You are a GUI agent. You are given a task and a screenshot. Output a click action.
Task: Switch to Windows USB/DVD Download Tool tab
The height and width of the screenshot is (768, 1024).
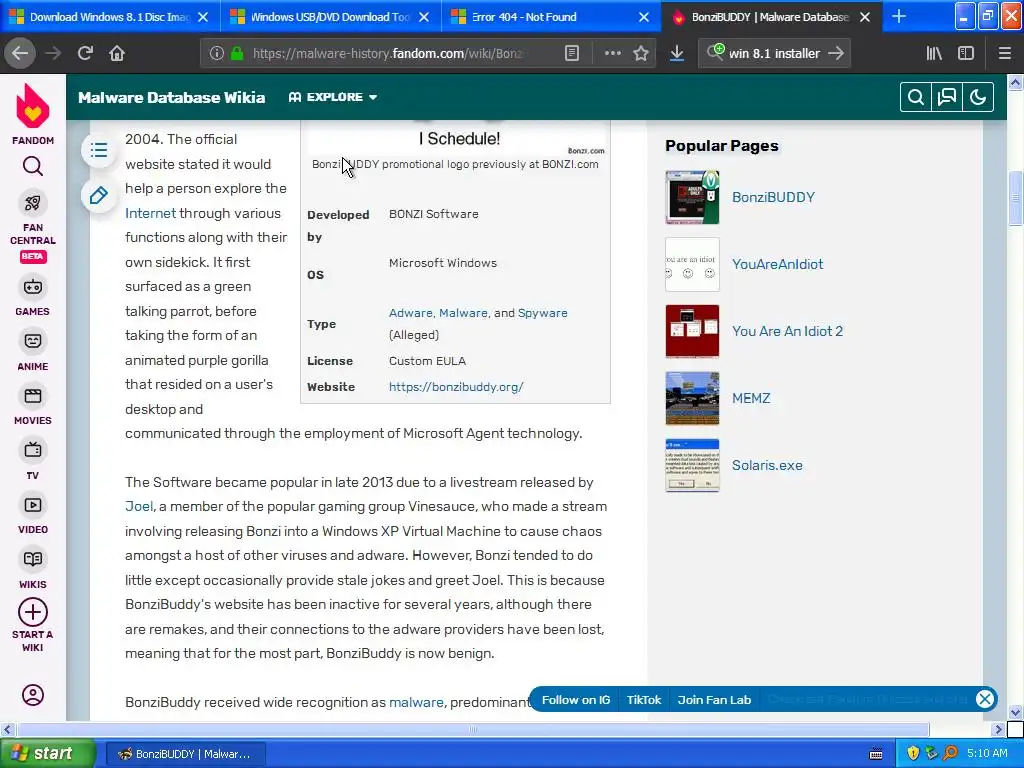click(x=330, y=17)
